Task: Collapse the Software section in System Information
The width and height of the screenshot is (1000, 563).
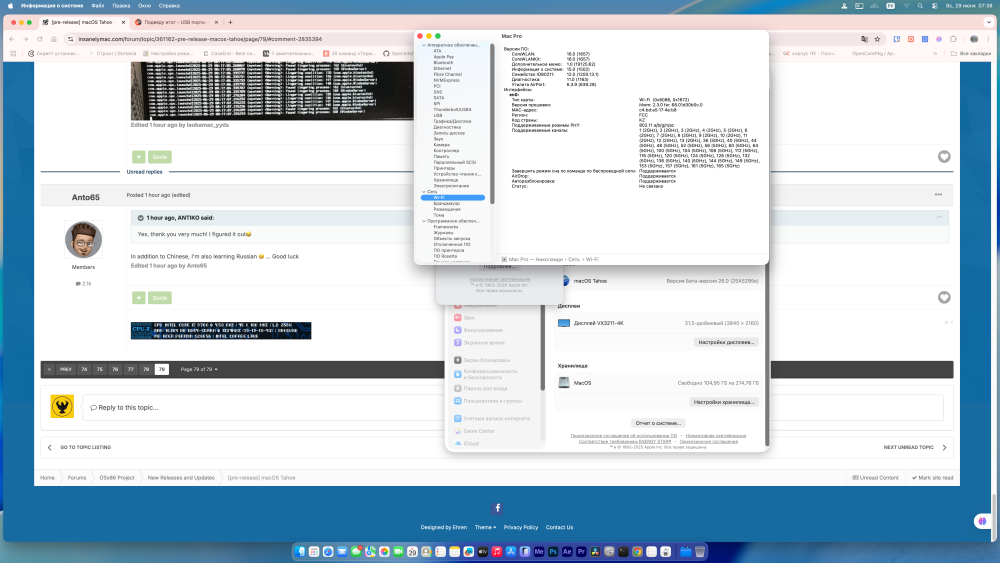Action: [423, 221]
